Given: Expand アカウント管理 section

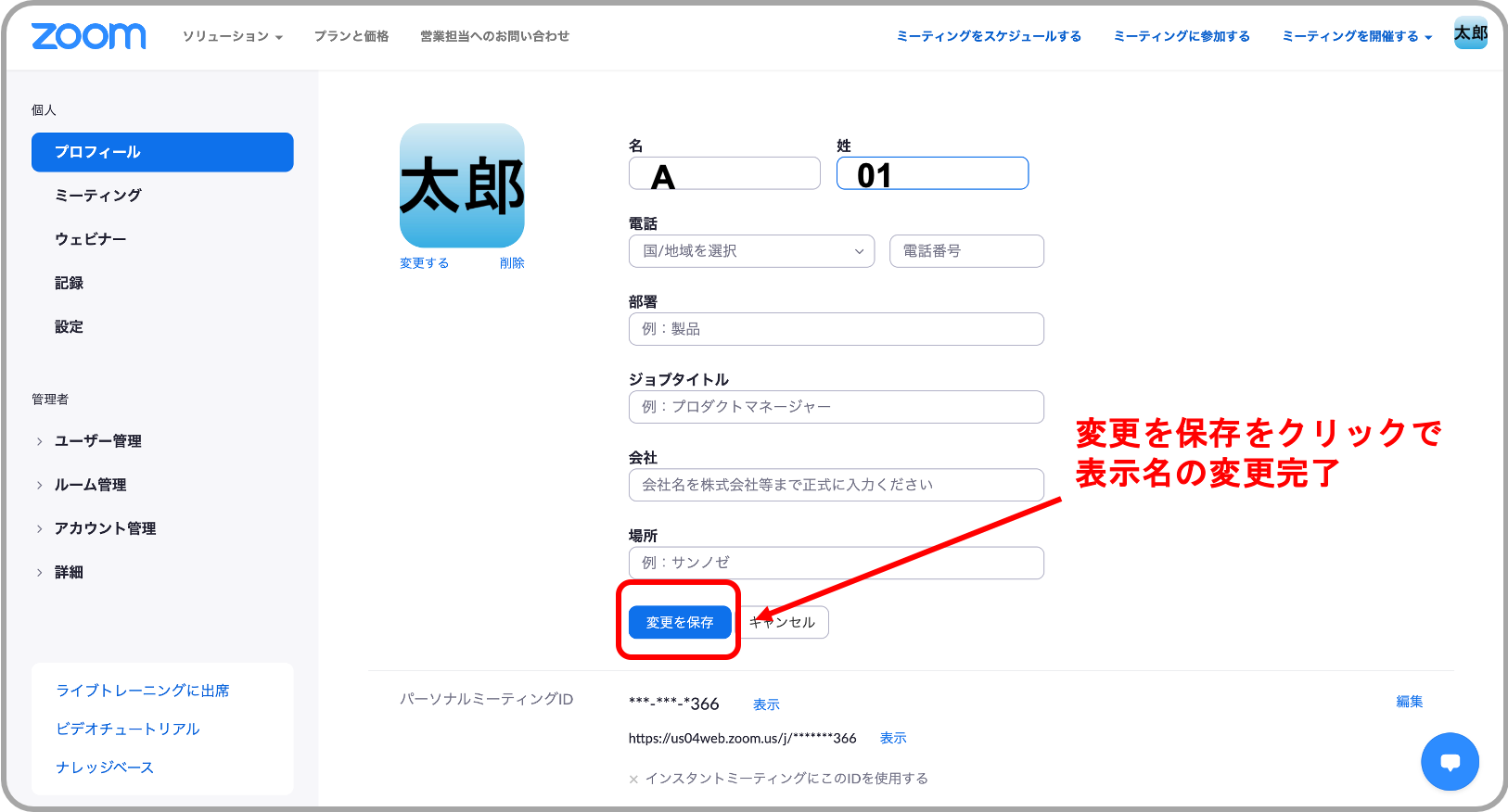Looking at the screenshot, I should tap(104, 528).
